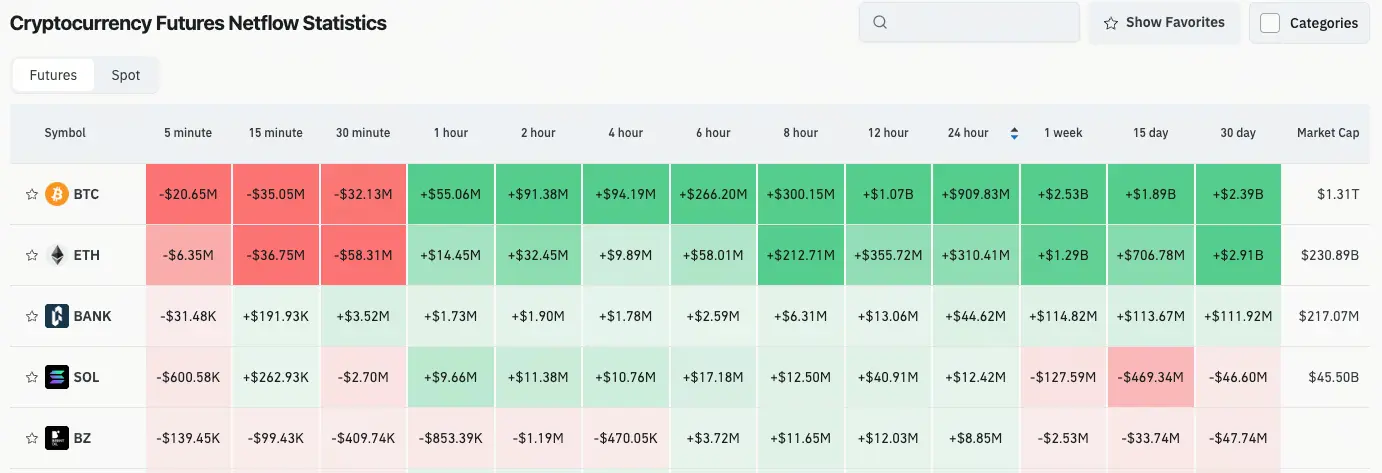The height and width of the screenshot is (473, 1382).
Task: Focus the search input field
Action: coord(969,22)
